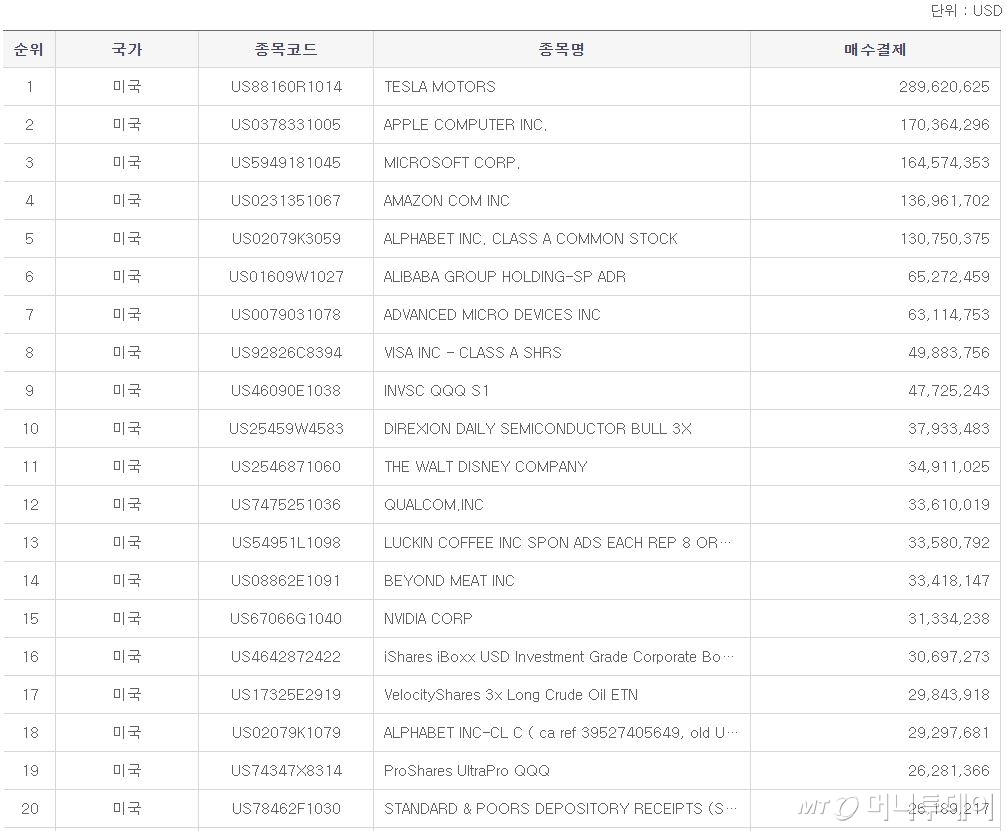Screen dimensions: 1007x831
Task: Click stock code US25459W4583
Action: click(286, 428)
